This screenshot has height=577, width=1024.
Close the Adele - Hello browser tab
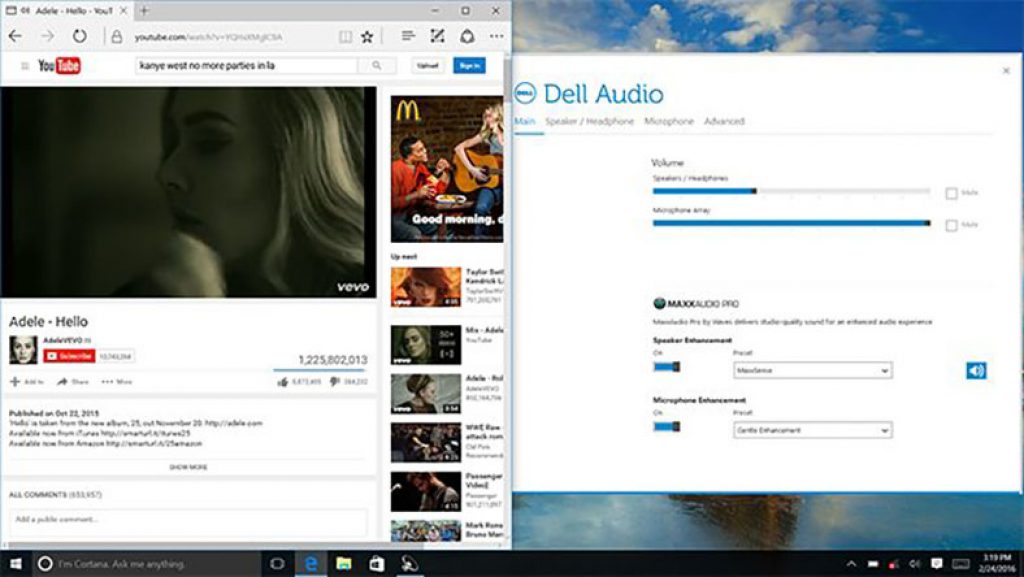click(123, 11)
